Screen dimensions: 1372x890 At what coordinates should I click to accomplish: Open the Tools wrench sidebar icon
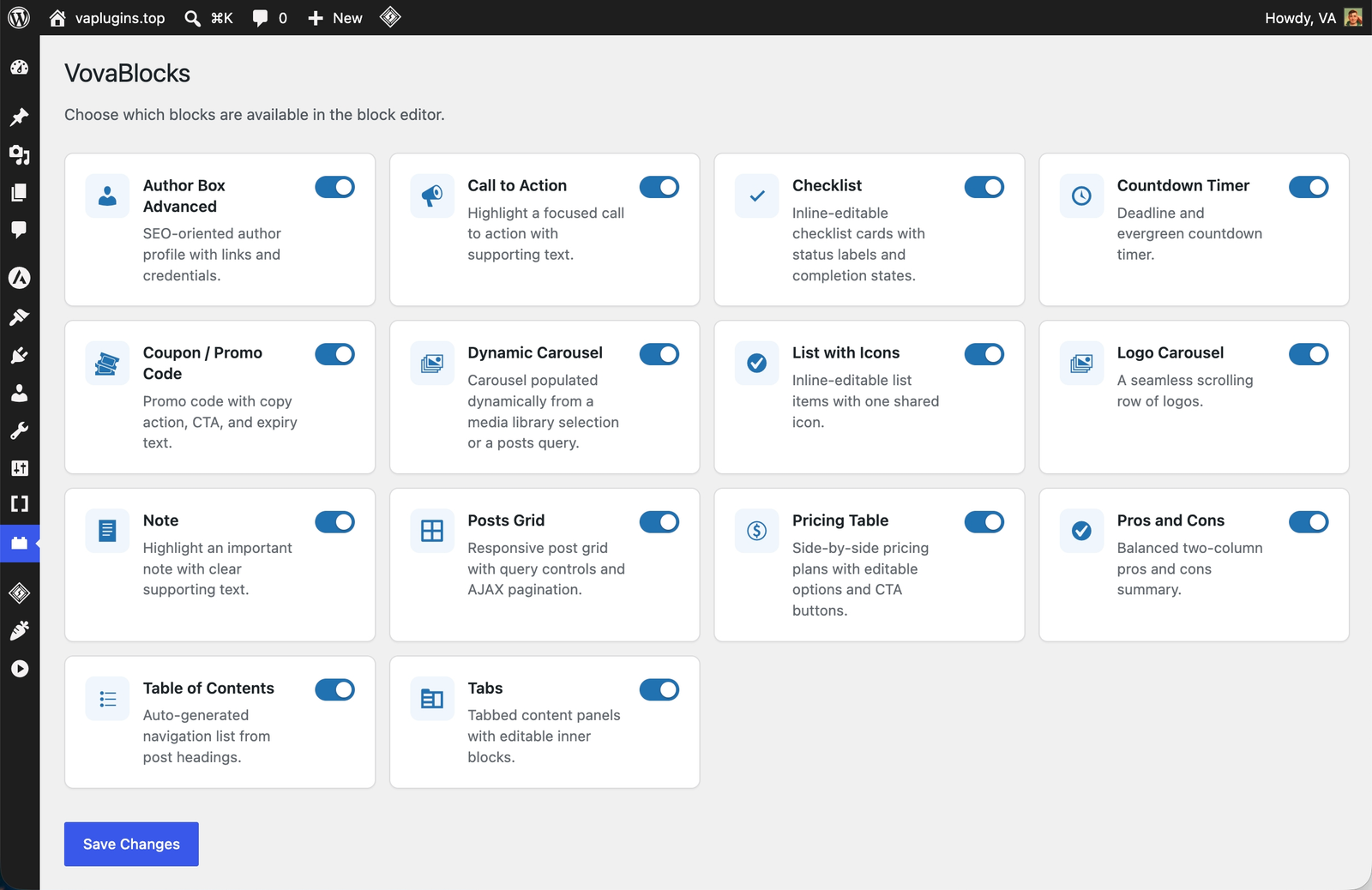pos(20,430)
